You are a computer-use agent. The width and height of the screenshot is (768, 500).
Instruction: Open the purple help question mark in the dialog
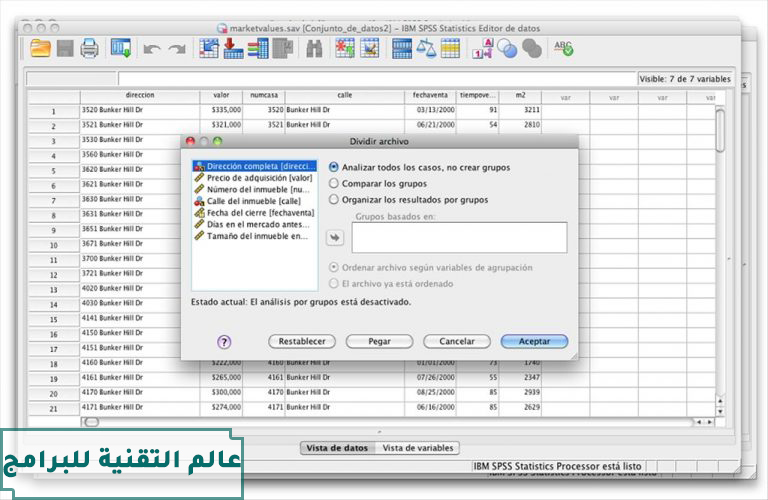point(224,342)
